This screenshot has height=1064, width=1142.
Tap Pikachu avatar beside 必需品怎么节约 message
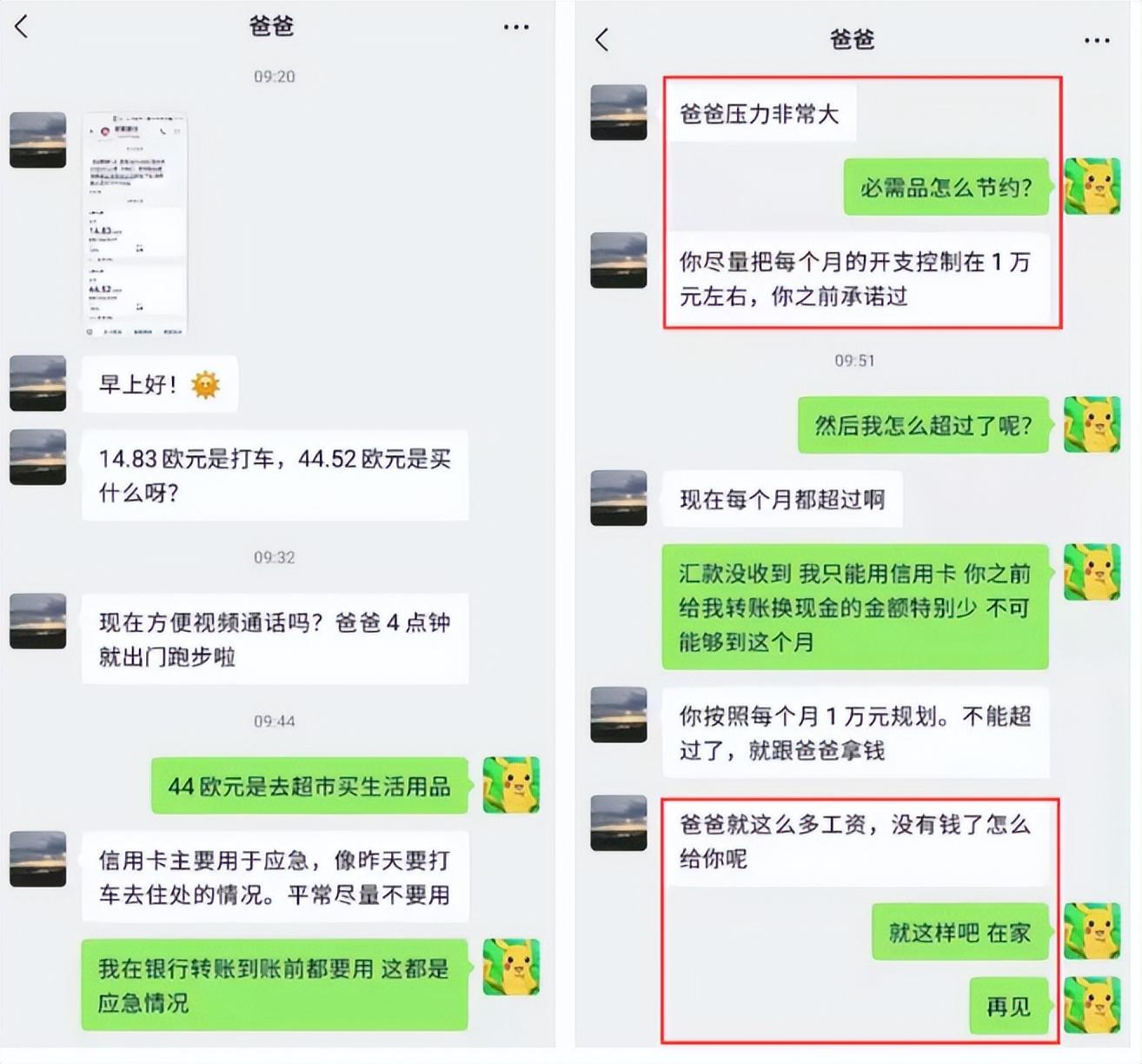click(1092, 186)
